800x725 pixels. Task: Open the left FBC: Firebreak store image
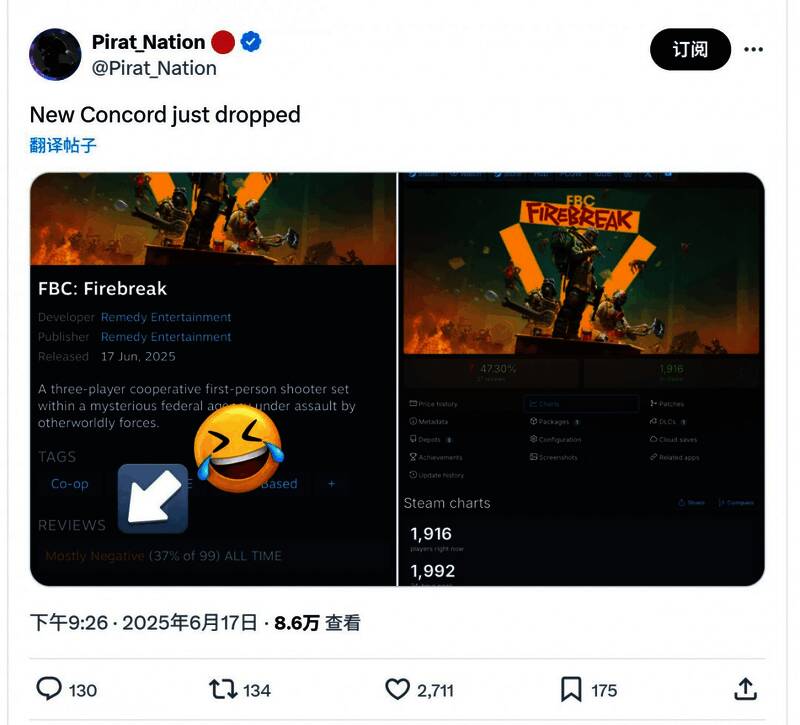pyautogui.click(x=213, y=379)
